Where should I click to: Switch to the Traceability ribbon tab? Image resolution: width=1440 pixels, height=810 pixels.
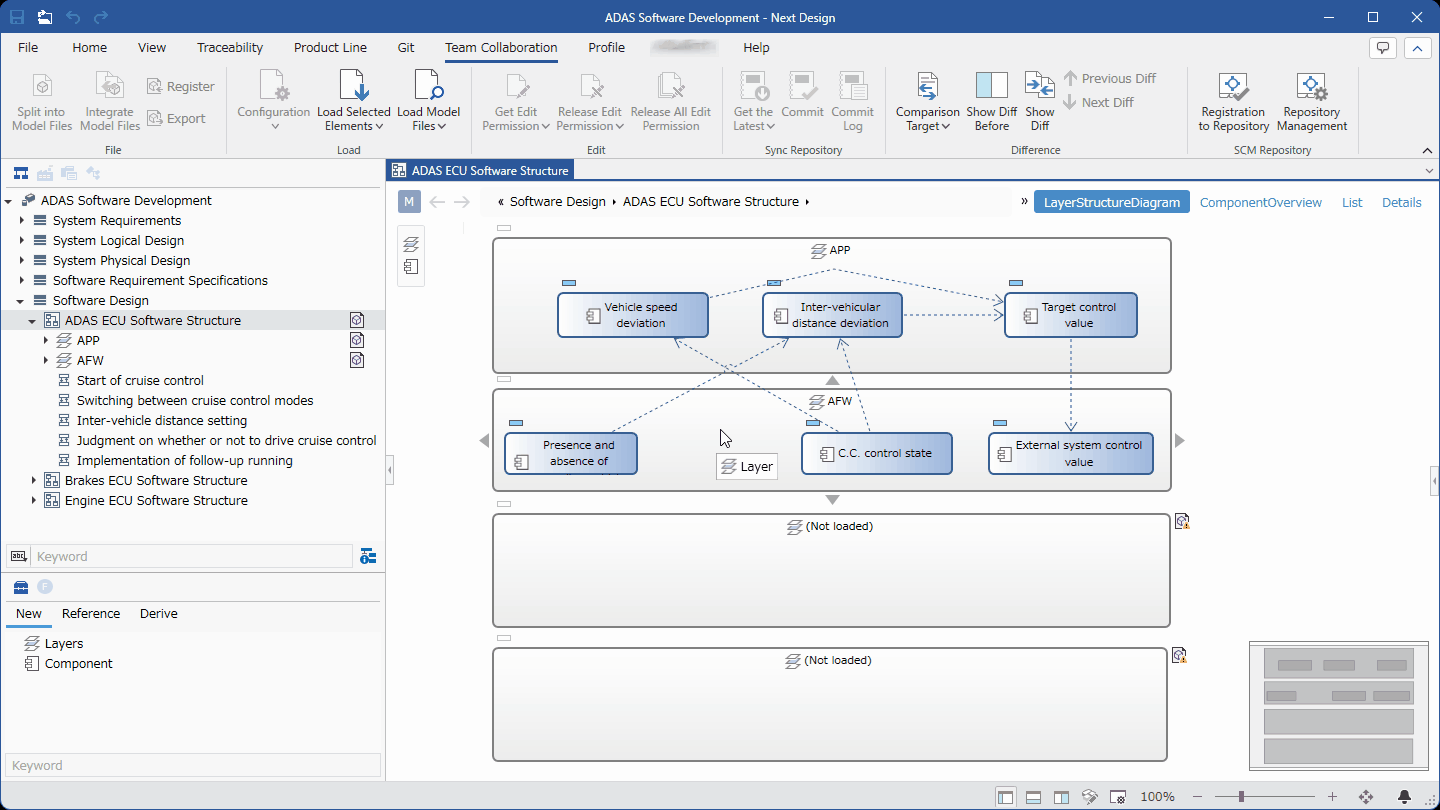tap(230, 47)
